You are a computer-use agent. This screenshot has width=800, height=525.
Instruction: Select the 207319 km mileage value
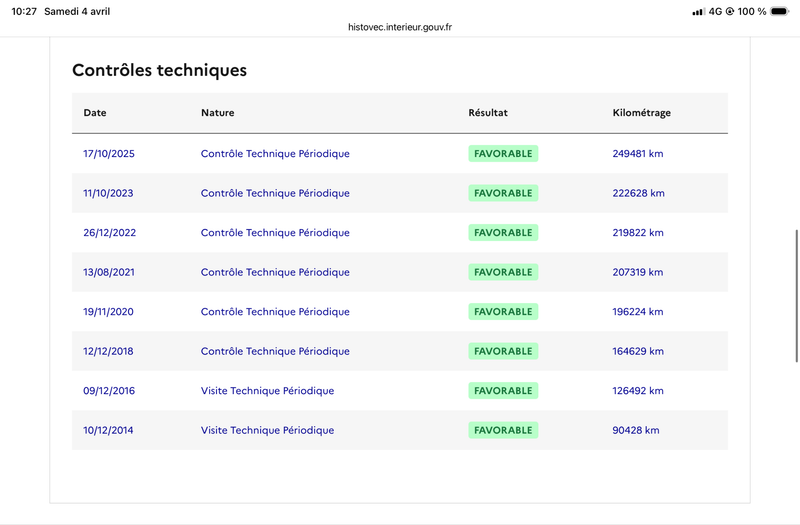tap(638, 272)
